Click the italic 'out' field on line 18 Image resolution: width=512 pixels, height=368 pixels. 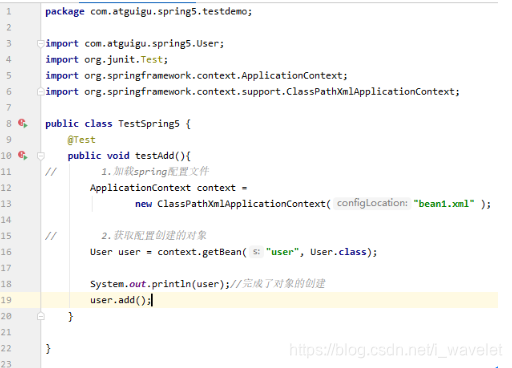tap(137, 284)
